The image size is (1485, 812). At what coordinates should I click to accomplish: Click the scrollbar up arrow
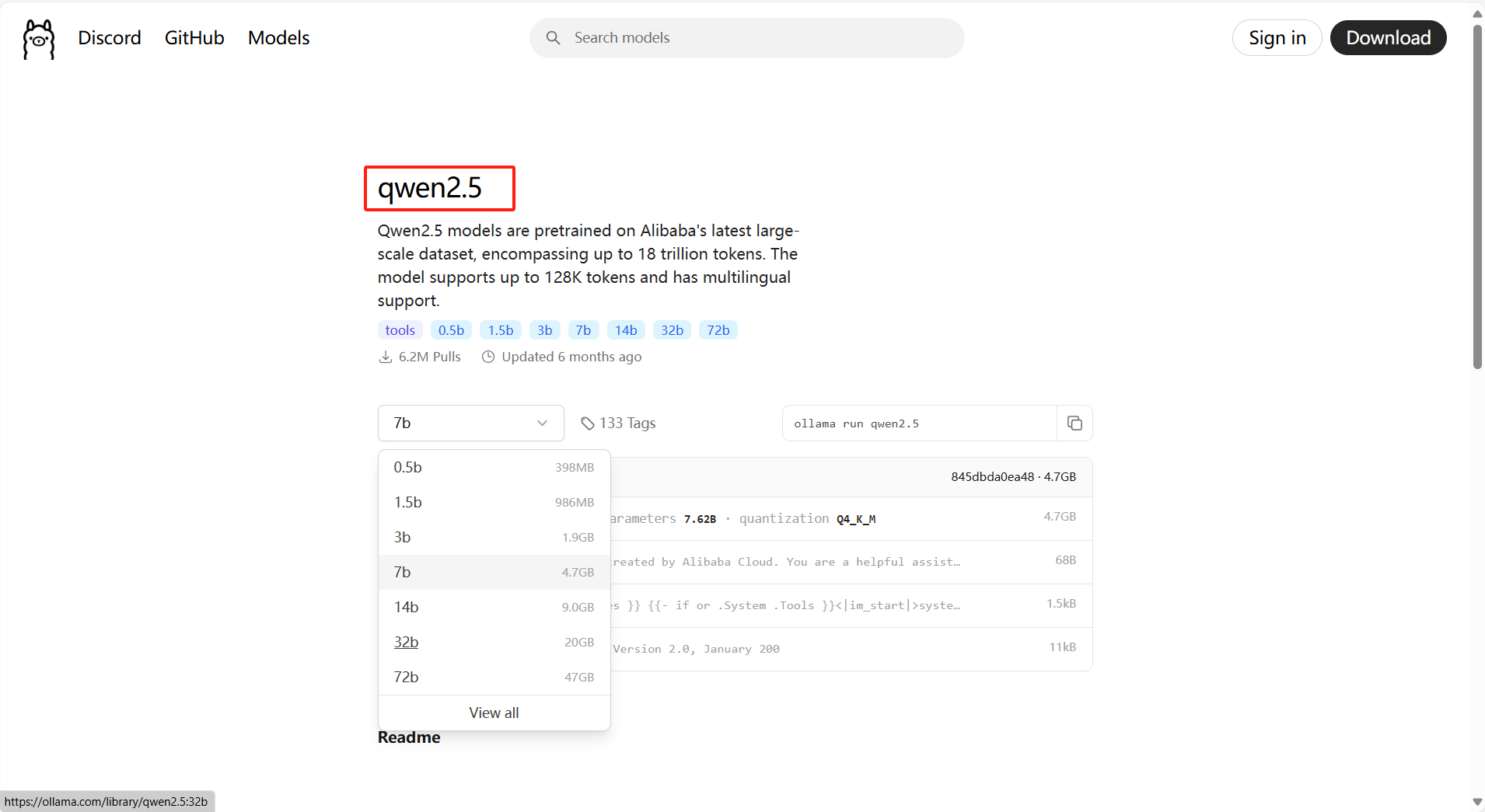tap(1477, 13)
